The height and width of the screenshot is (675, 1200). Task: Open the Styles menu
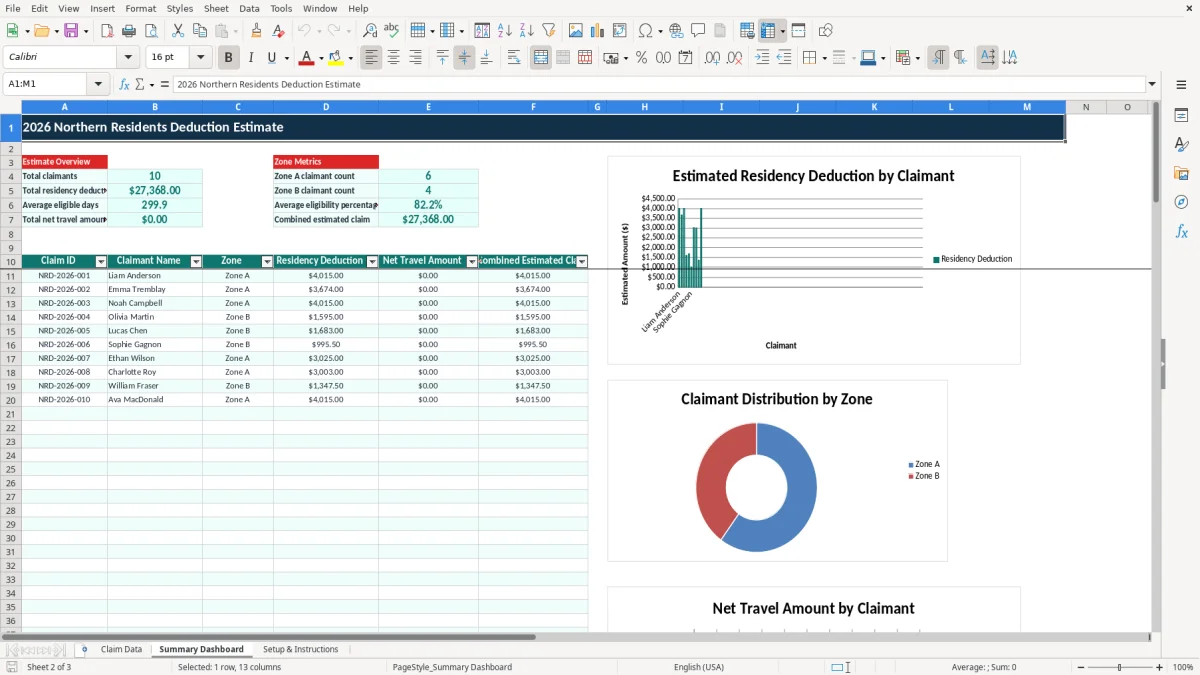click(180, 8)
